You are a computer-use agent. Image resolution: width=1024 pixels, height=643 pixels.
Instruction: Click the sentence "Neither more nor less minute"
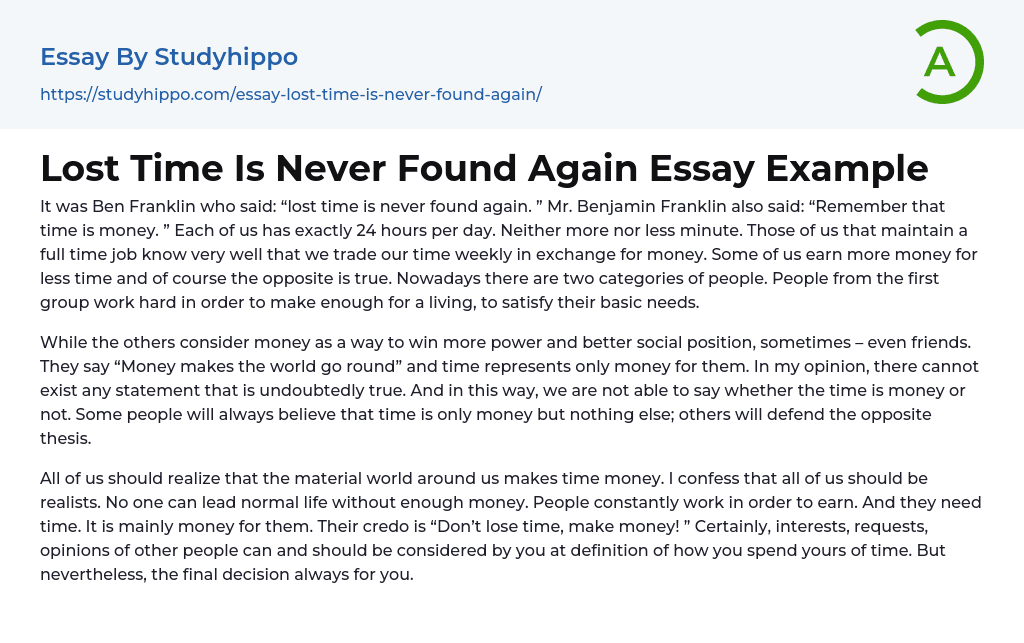(x=558, y=231)
